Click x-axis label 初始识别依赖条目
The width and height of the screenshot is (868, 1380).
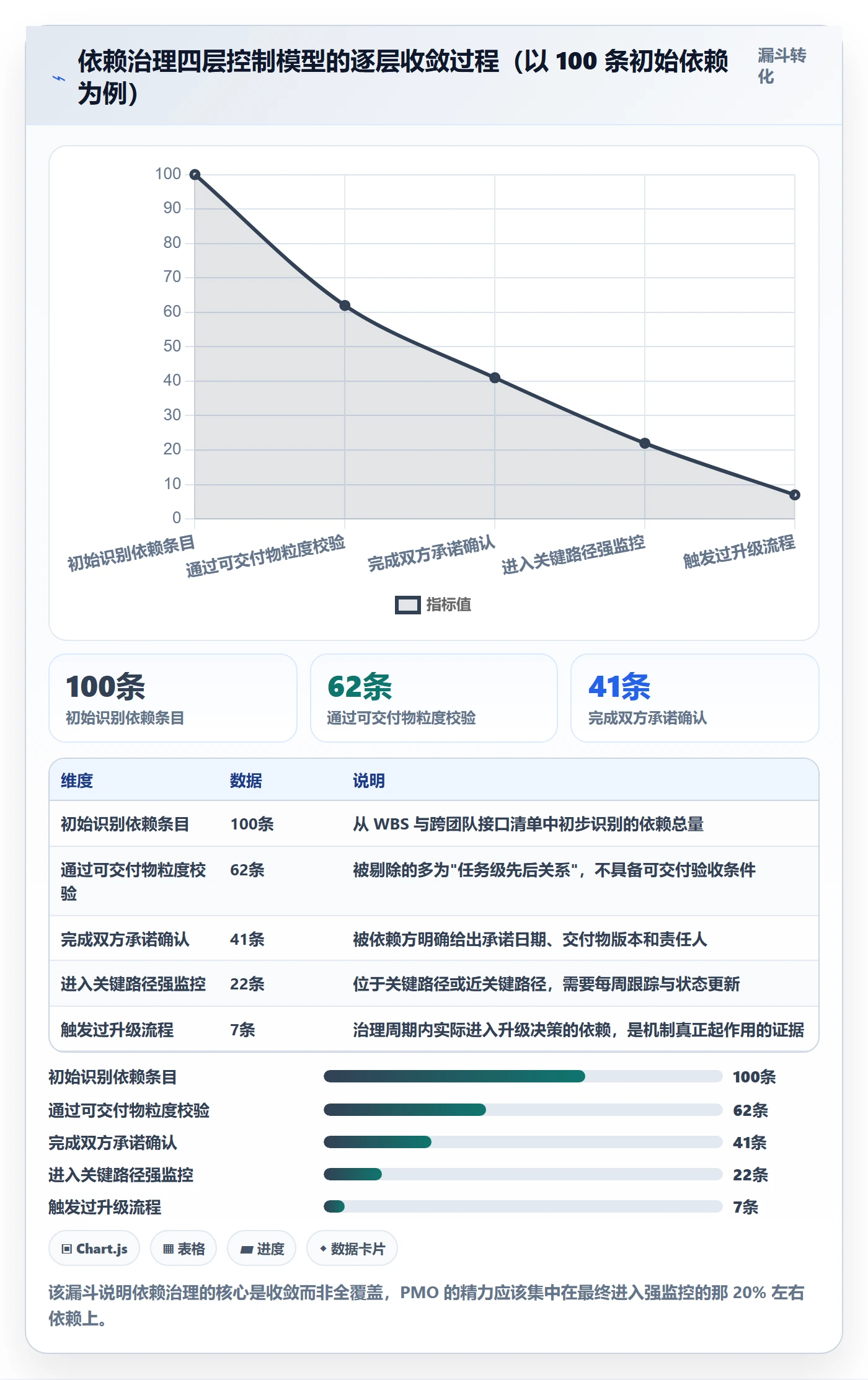pos(131,553)
